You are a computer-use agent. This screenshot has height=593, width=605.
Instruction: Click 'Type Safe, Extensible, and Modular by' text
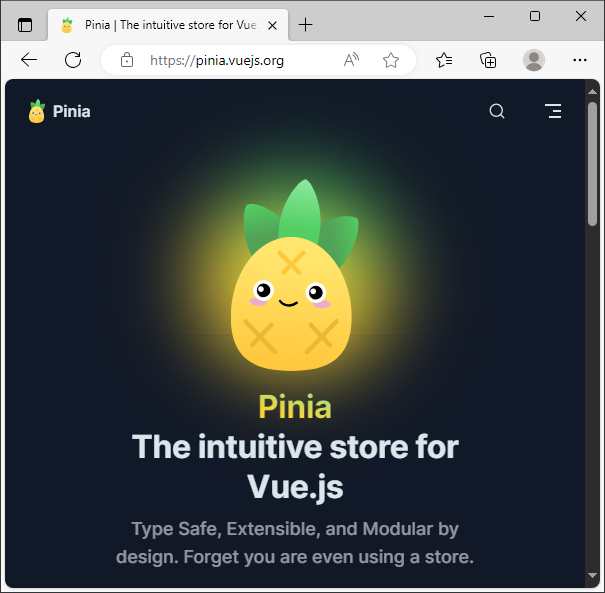(x=295, y=529)
